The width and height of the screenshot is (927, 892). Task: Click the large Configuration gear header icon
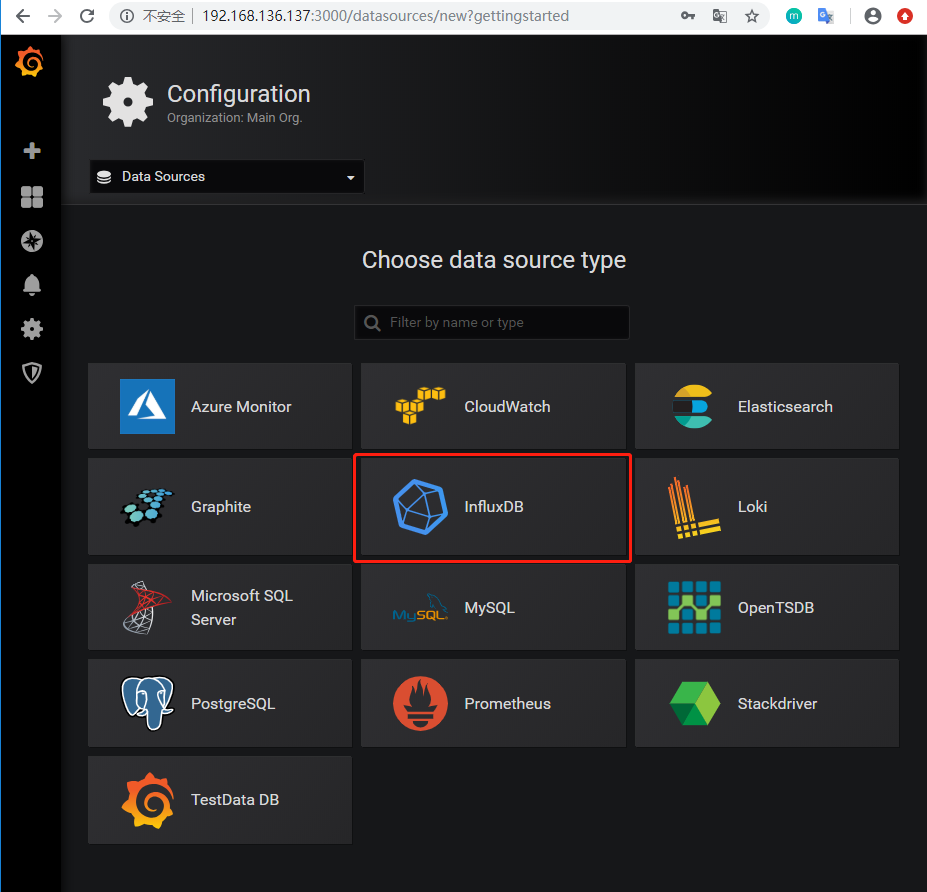(128, 102)
